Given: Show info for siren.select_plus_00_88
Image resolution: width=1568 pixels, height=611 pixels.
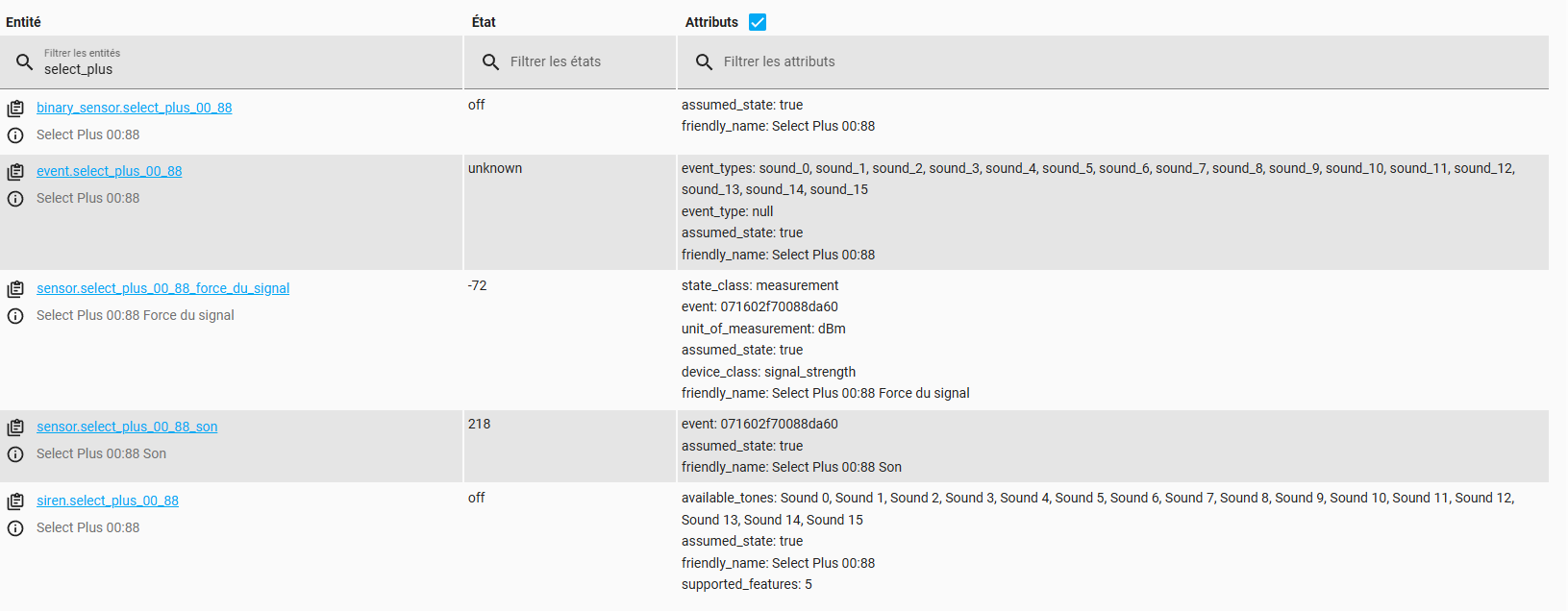Looking at the screenshot, I should (15, 528).
